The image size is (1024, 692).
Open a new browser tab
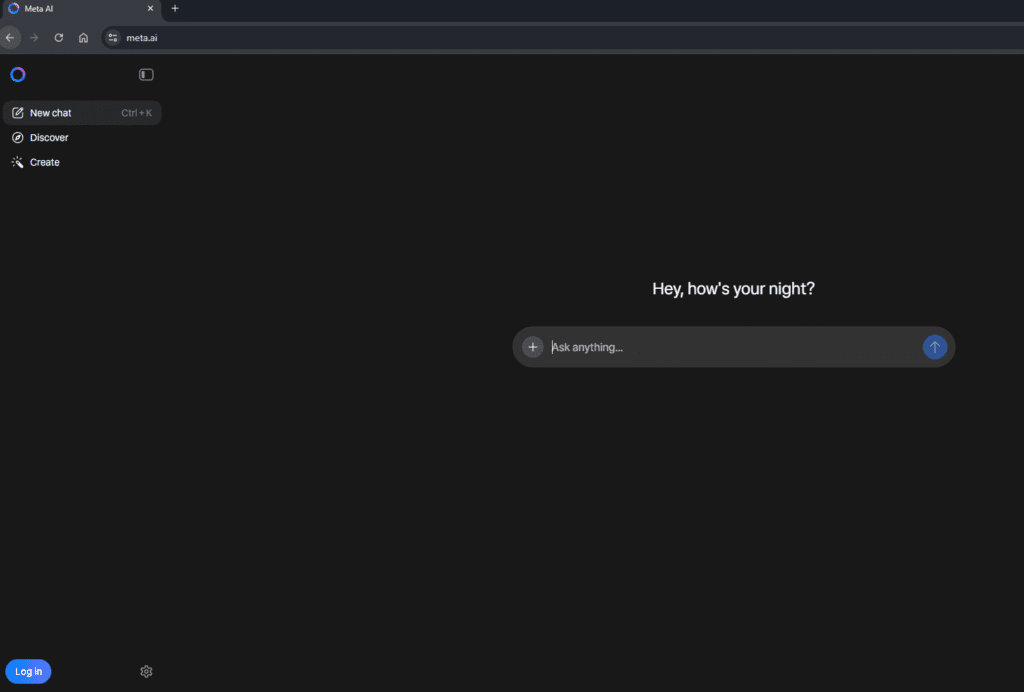175,9
